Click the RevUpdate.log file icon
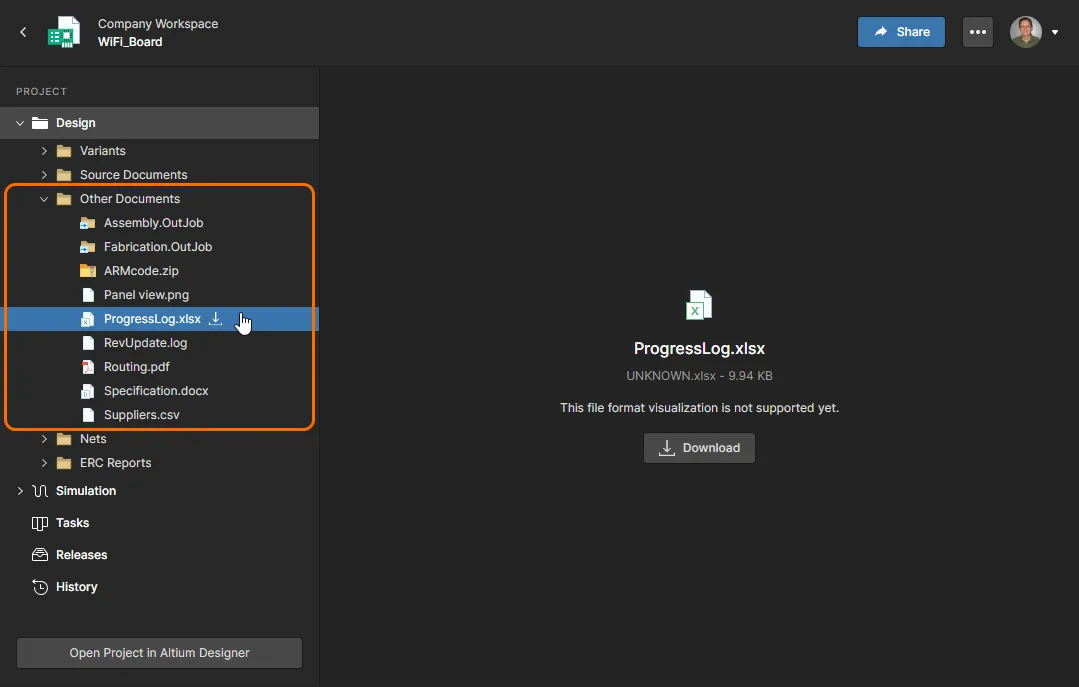The image size is (1079, 687). coord(88,343)
